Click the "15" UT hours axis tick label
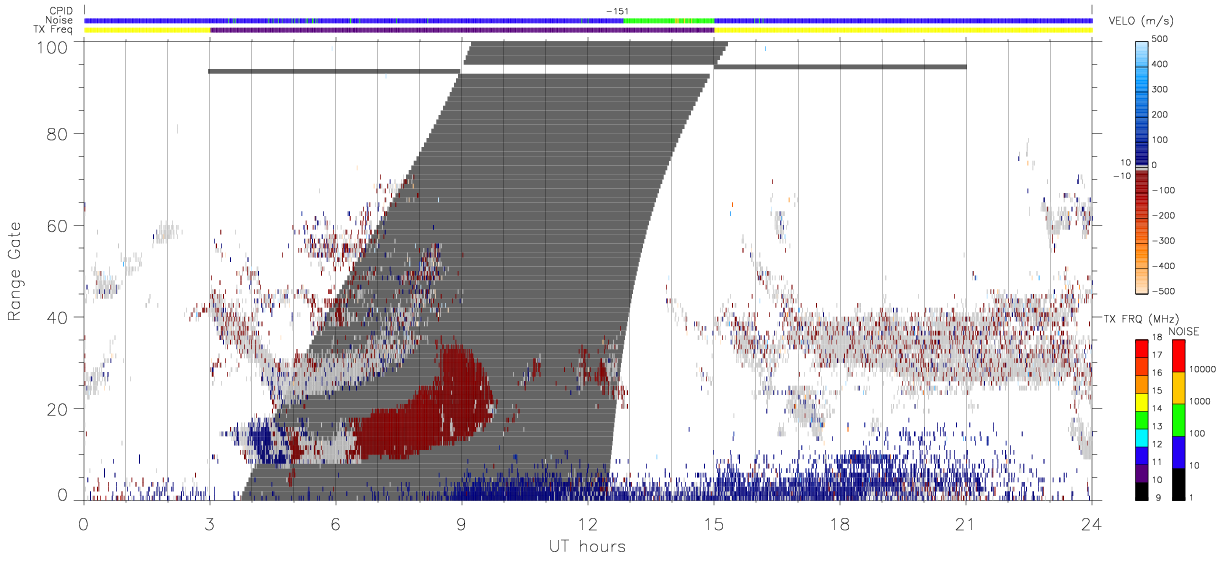This screenshot has width=1228, height=567. coord(713,522)
